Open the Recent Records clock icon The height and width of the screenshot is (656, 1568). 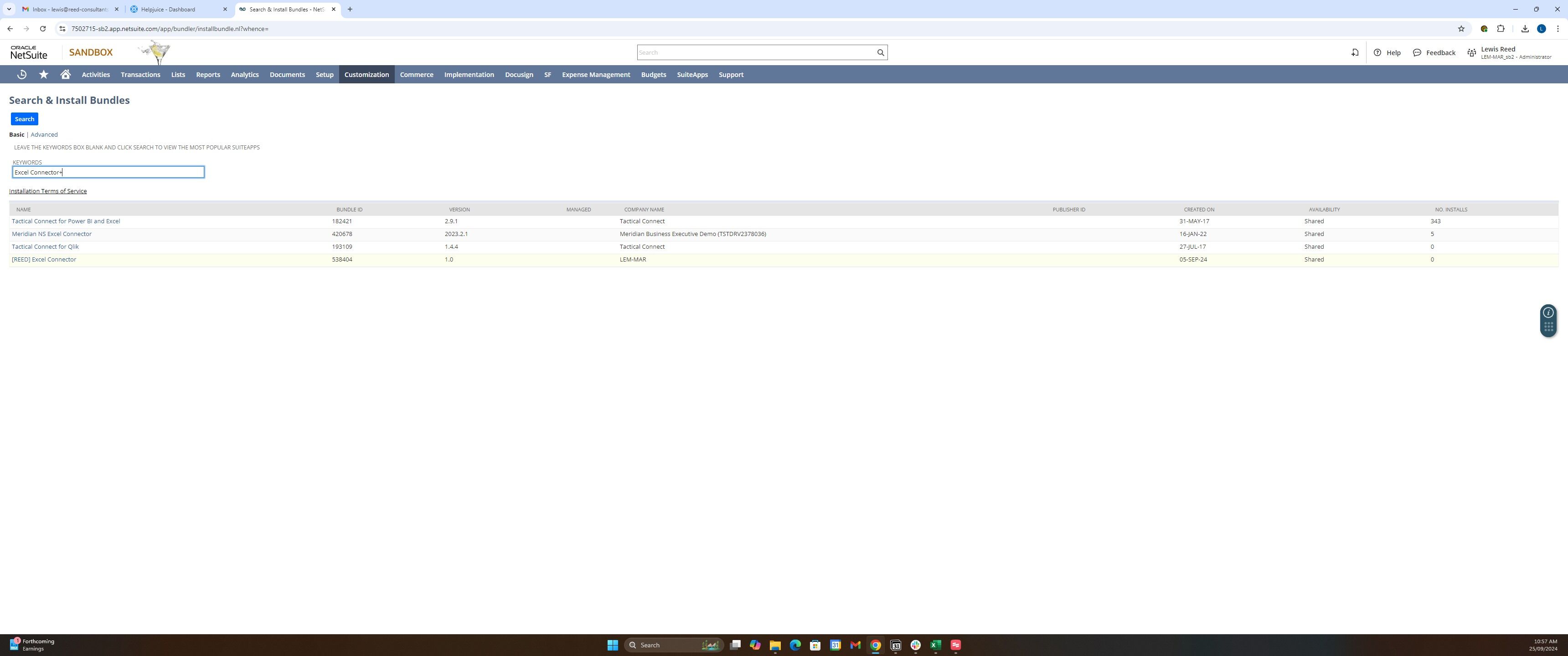(22, 74)
